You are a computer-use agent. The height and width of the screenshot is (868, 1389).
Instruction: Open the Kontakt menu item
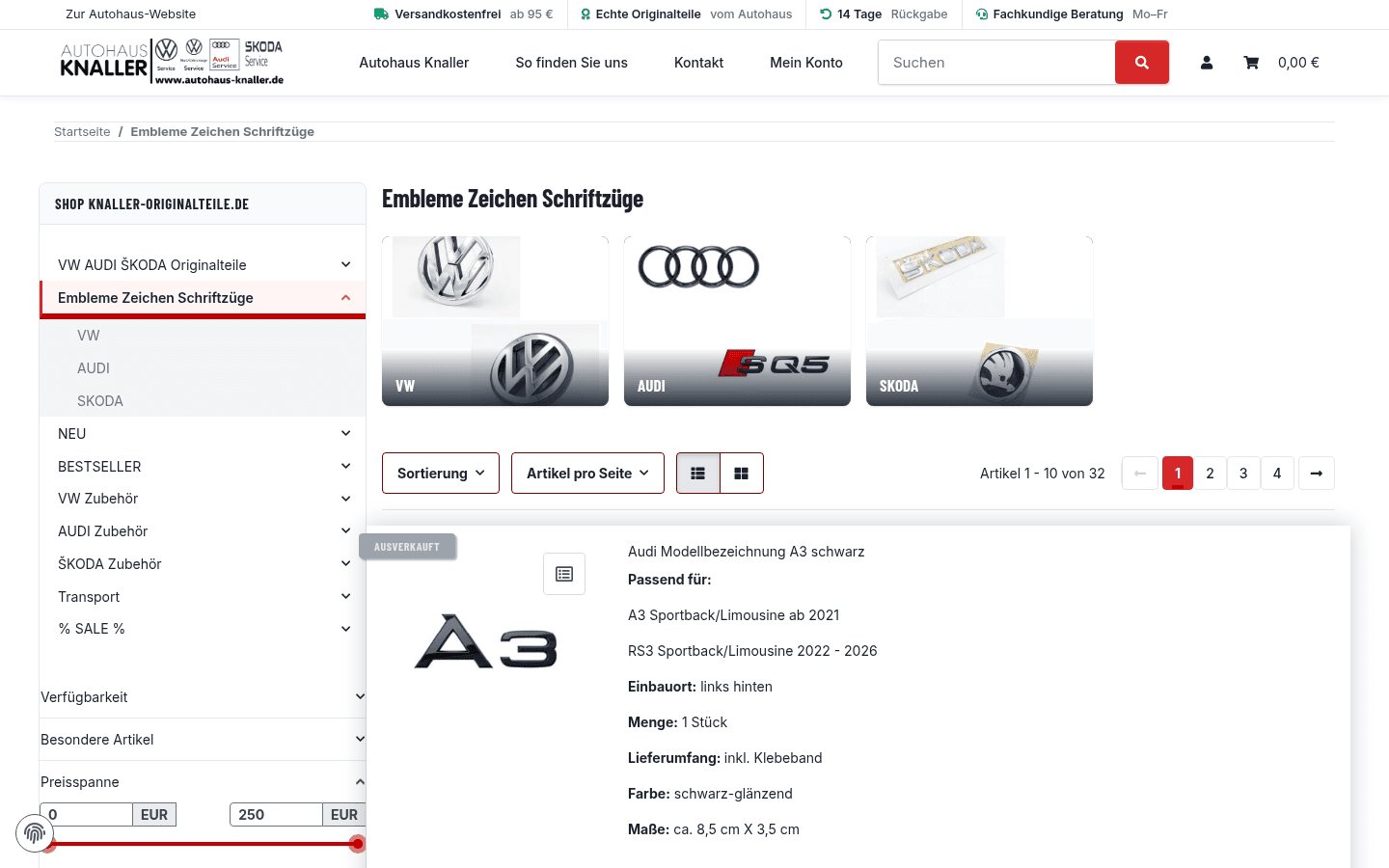pos(698,63)
